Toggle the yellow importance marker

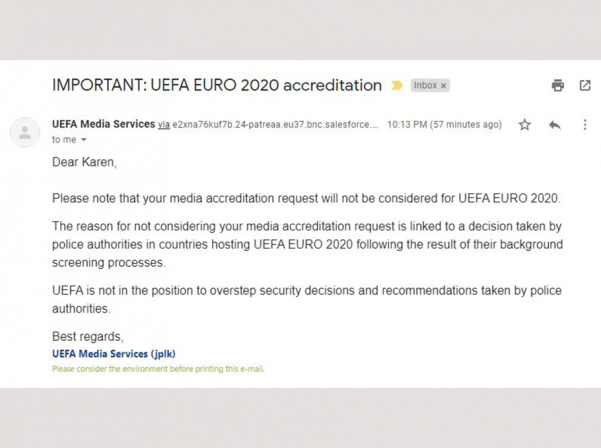(397, 85)
